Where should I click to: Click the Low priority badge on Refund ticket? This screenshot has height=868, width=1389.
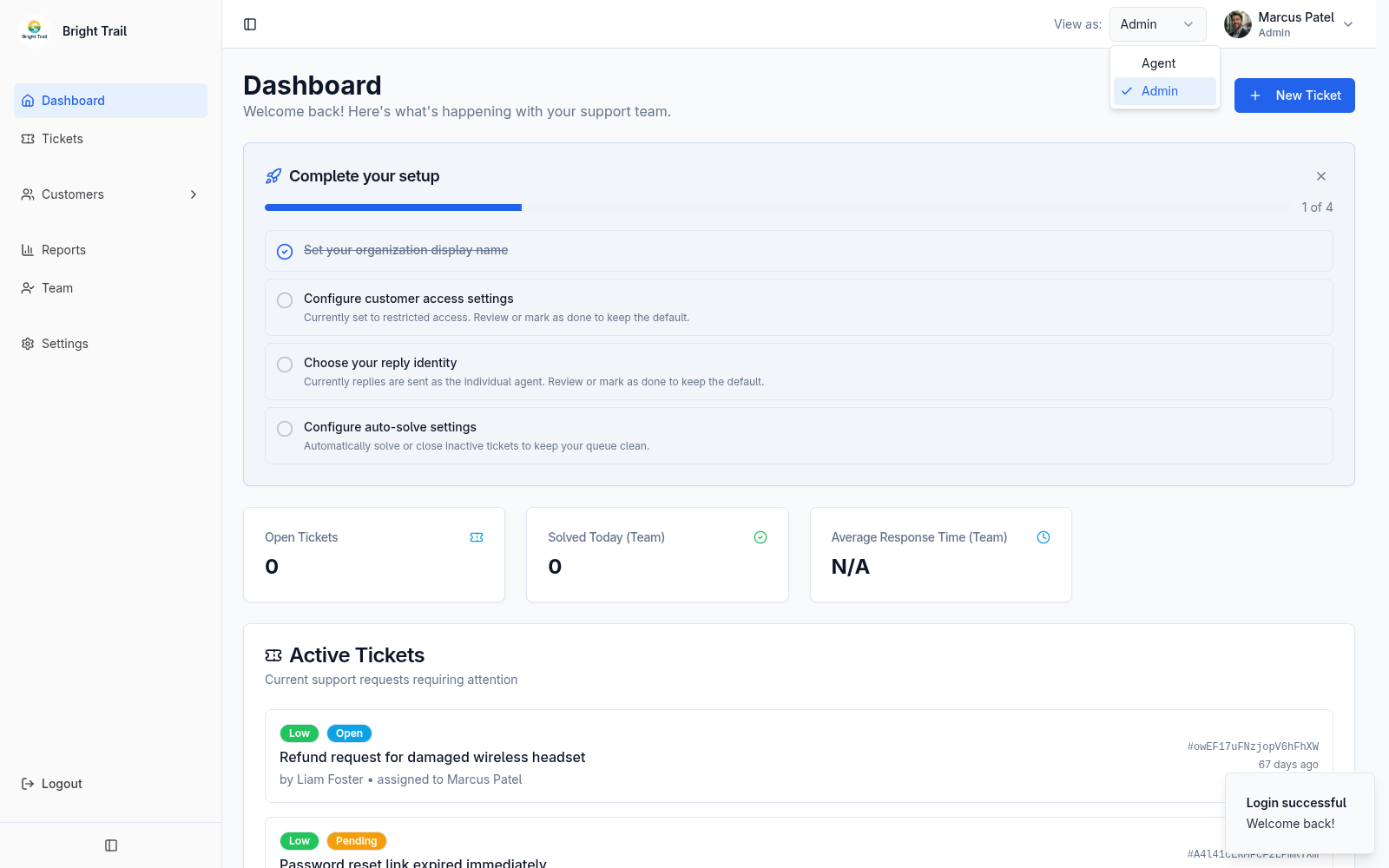point(300,733)
